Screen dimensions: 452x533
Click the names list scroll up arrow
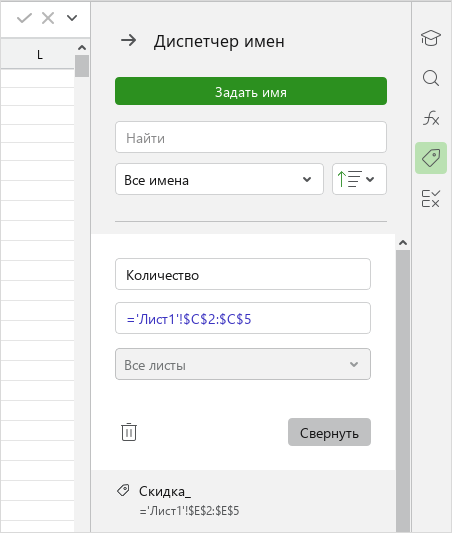tap(403, 243)
